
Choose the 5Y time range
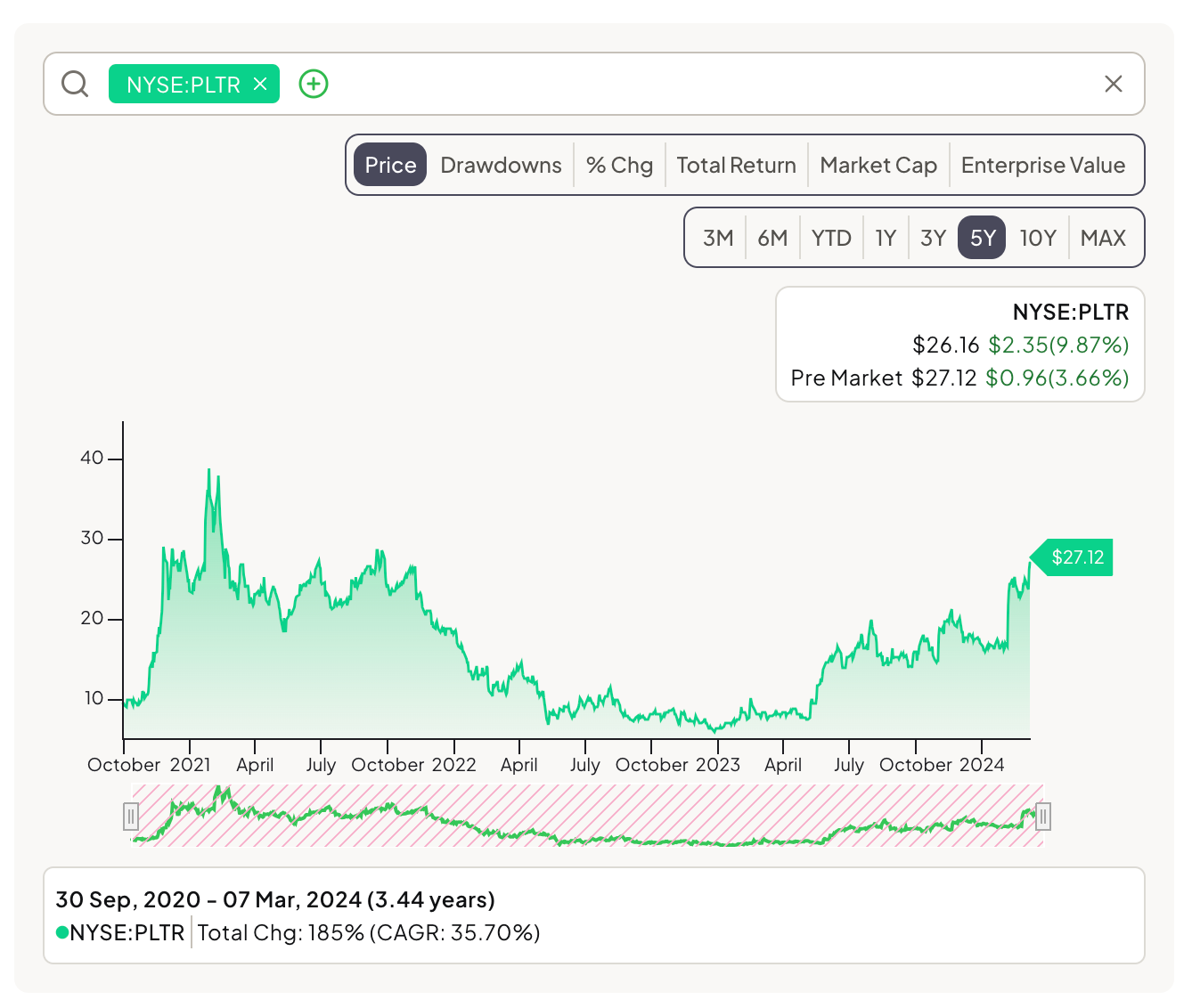982,238
